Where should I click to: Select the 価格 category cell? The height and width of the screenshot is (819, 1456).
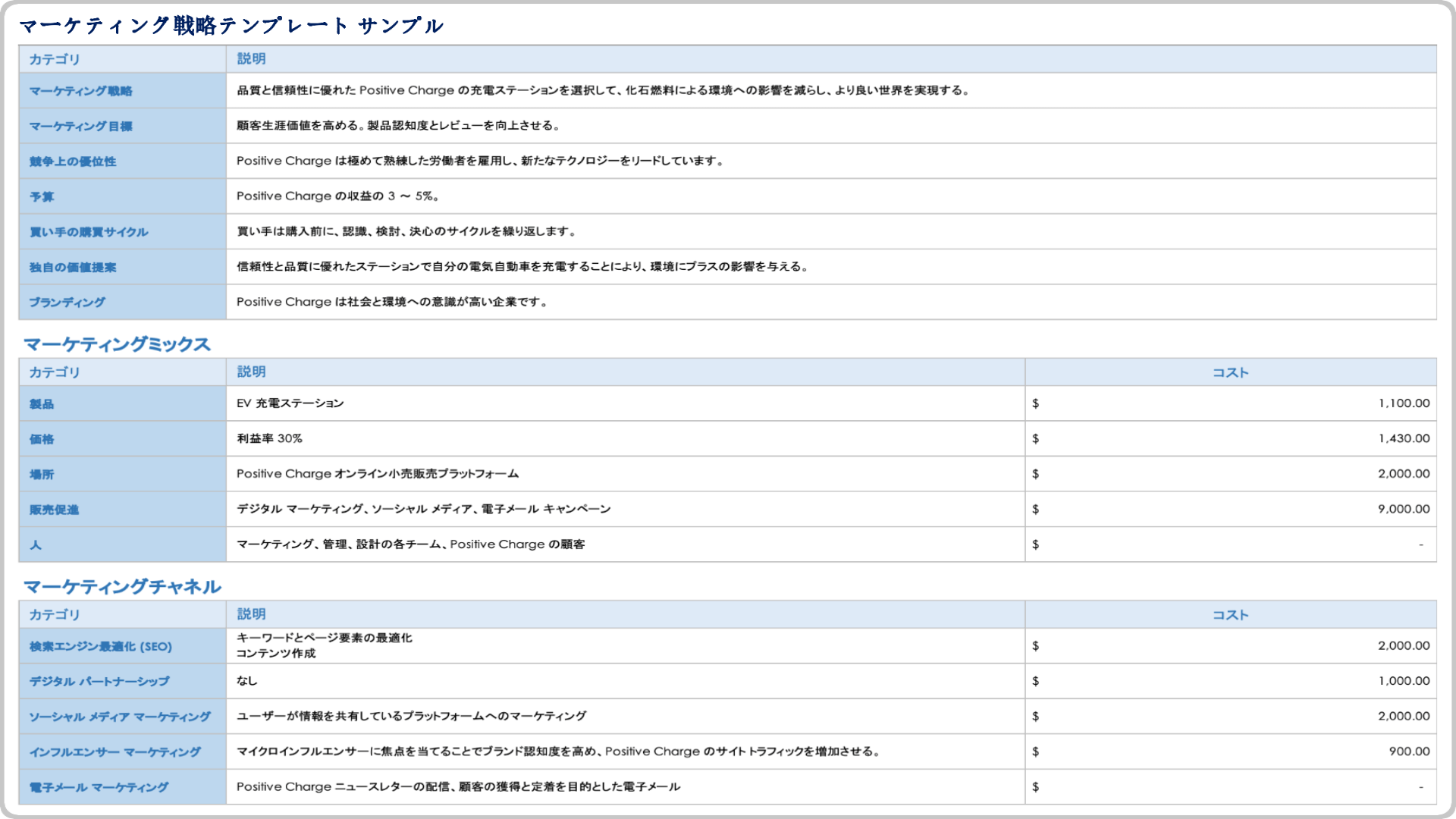coord(122,439)
